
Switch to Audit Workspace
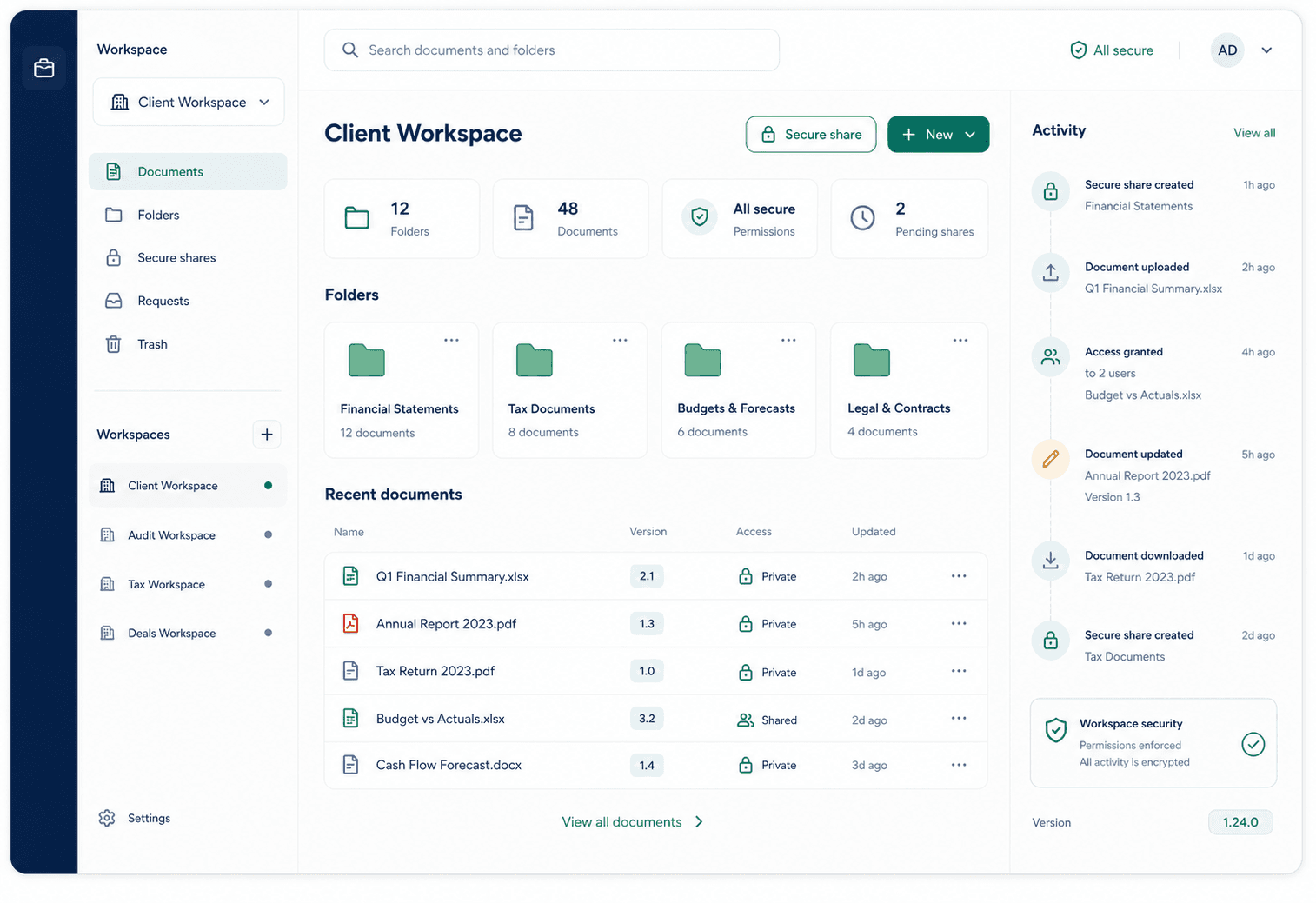188,535
